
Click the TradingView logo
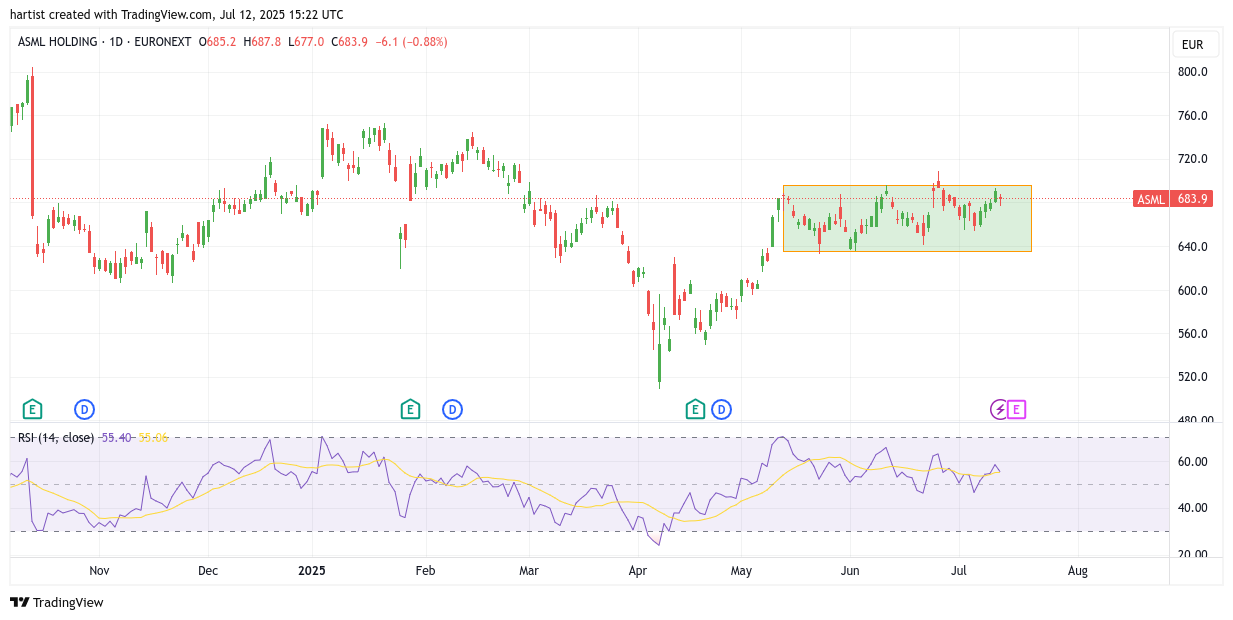[57, 602]
